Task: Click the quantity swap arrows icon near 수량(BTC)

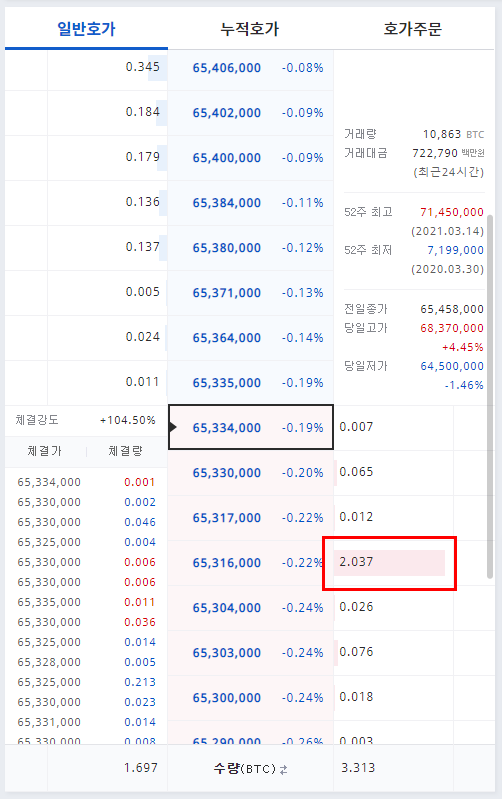Action: (x=283, y=769)
